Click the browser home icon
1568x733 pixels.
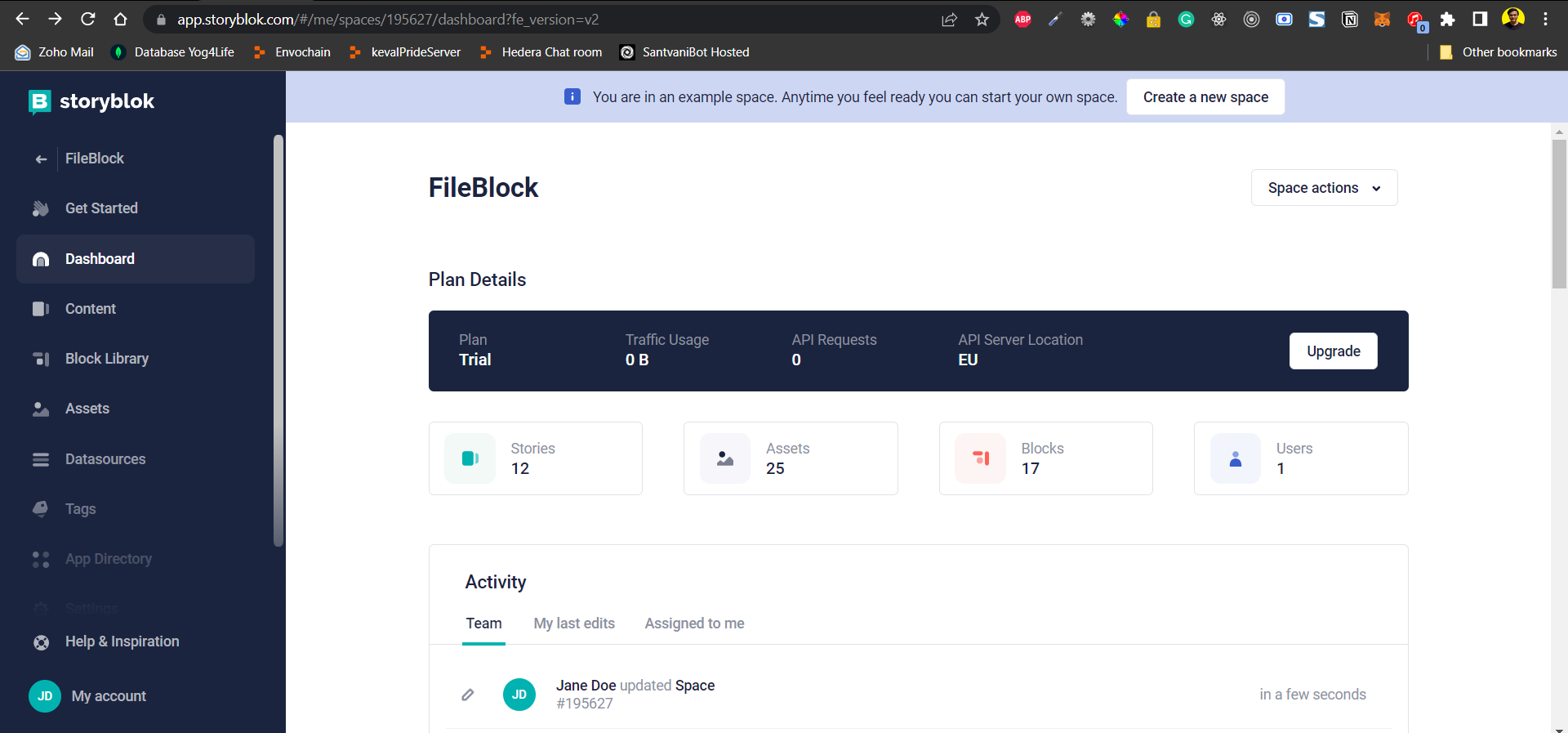[121, 19]
